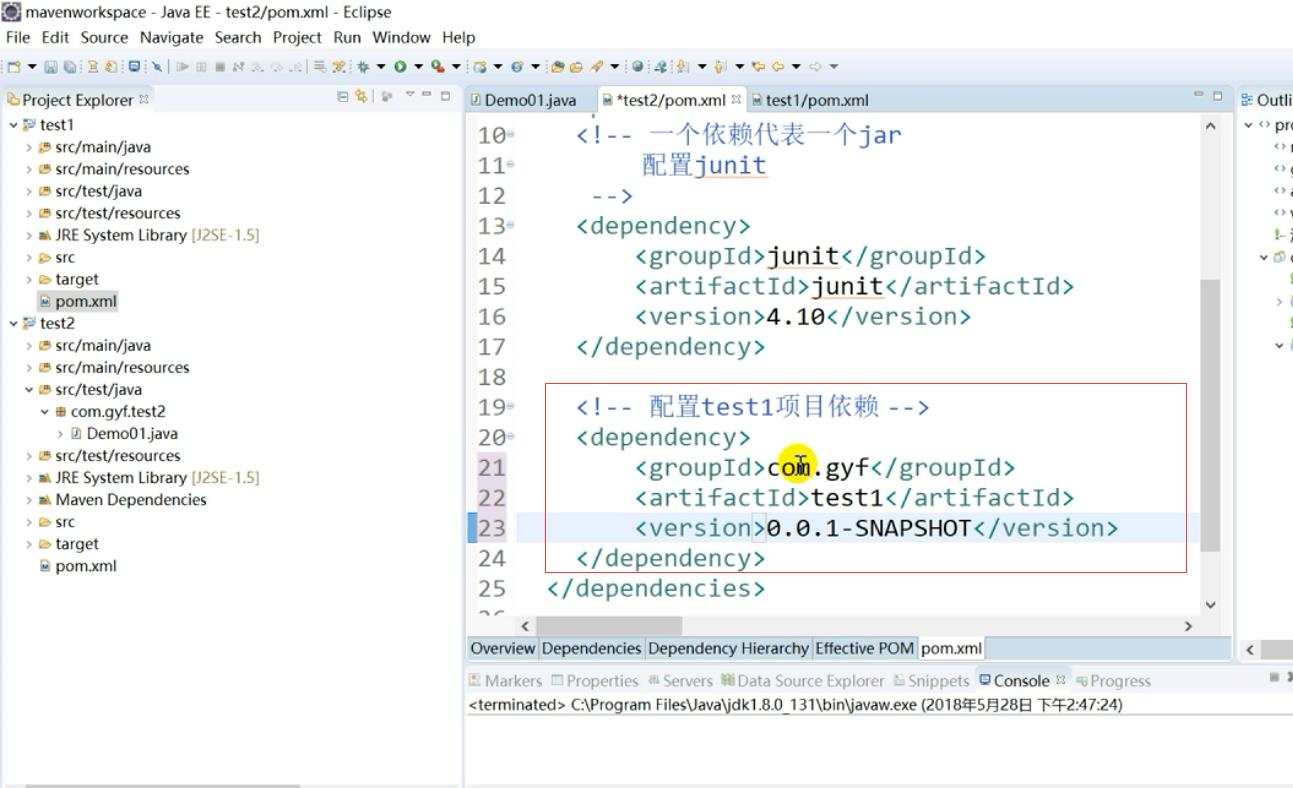Expand Demo01.java in the tree
The width and height of the screenshot is (1293, 788).
point(61,433)
